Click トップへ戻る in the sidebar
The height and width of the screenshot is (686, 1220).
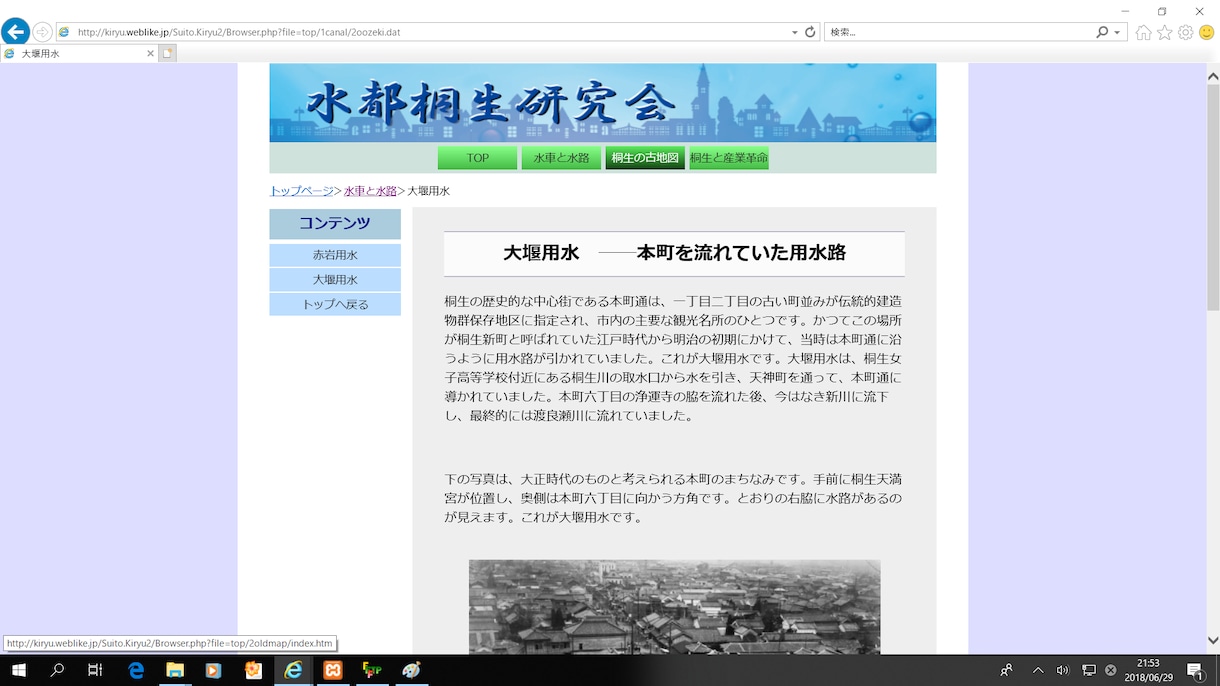point(335,304)
